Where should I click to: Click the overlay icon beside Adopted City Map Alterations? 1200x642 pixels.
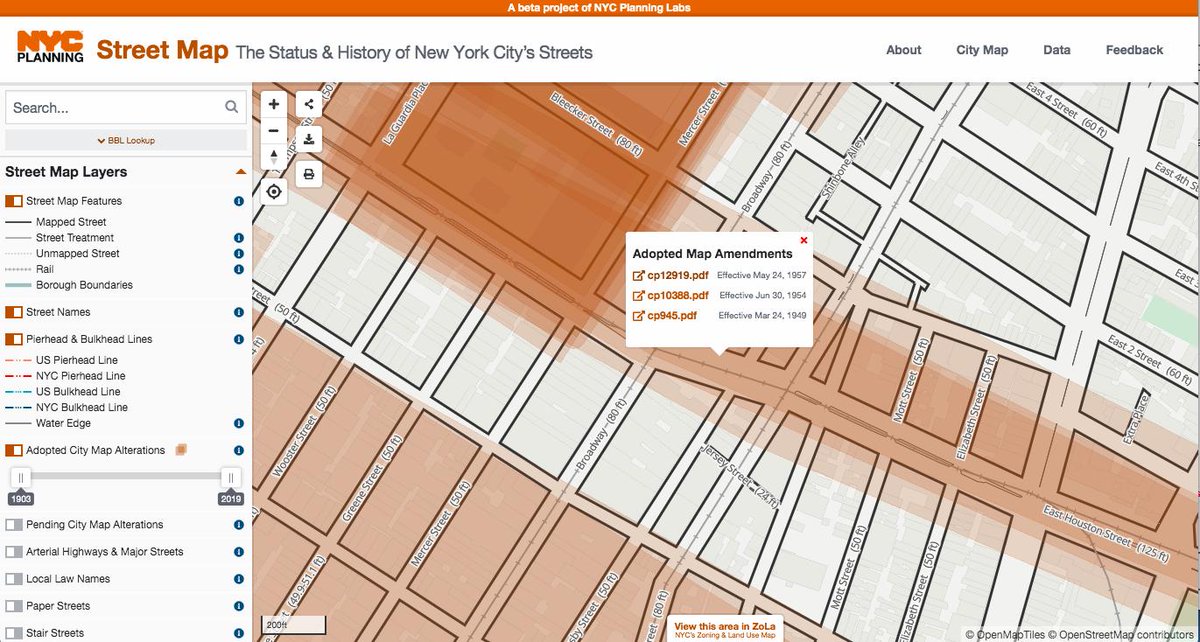click(180, 450)
